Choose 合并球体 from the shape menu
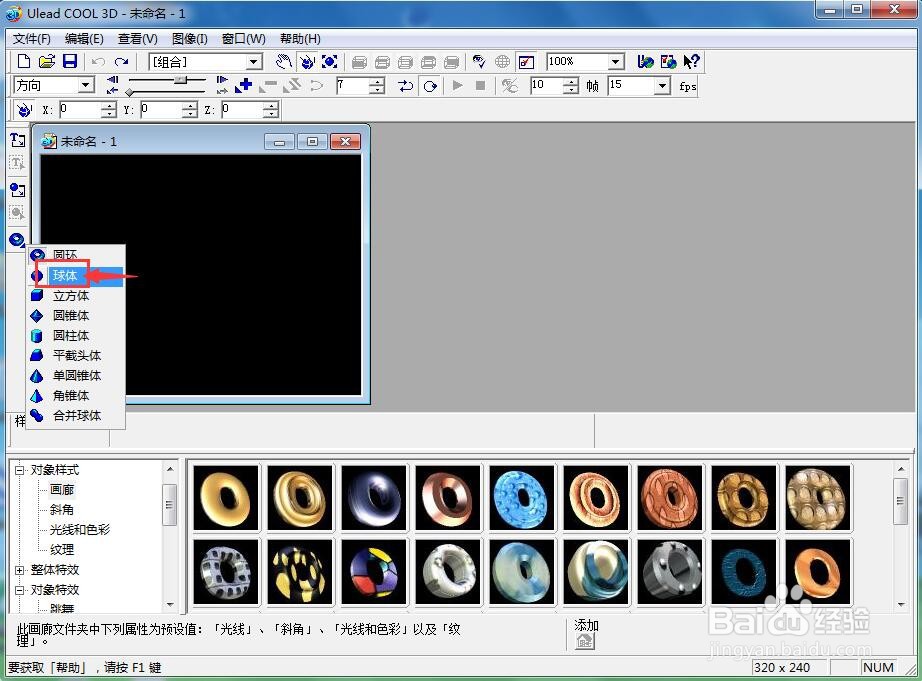Viewport: 922px width, 681px height. [76, 416]
